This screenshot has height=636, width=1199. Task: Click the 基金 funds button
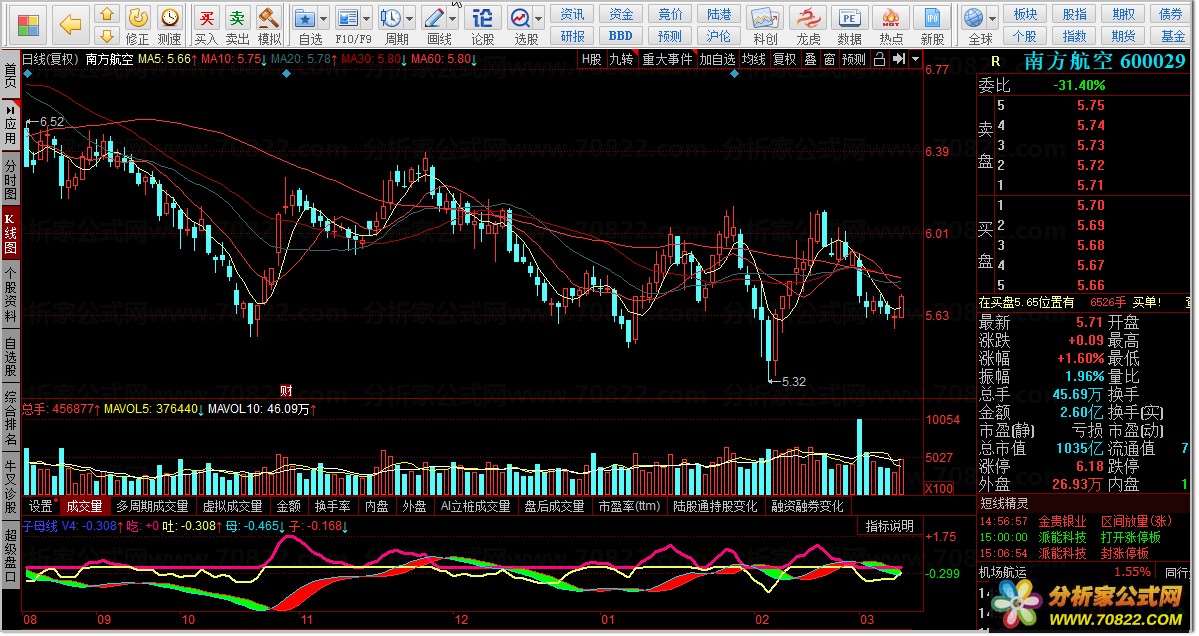(x=1172, y=36)
